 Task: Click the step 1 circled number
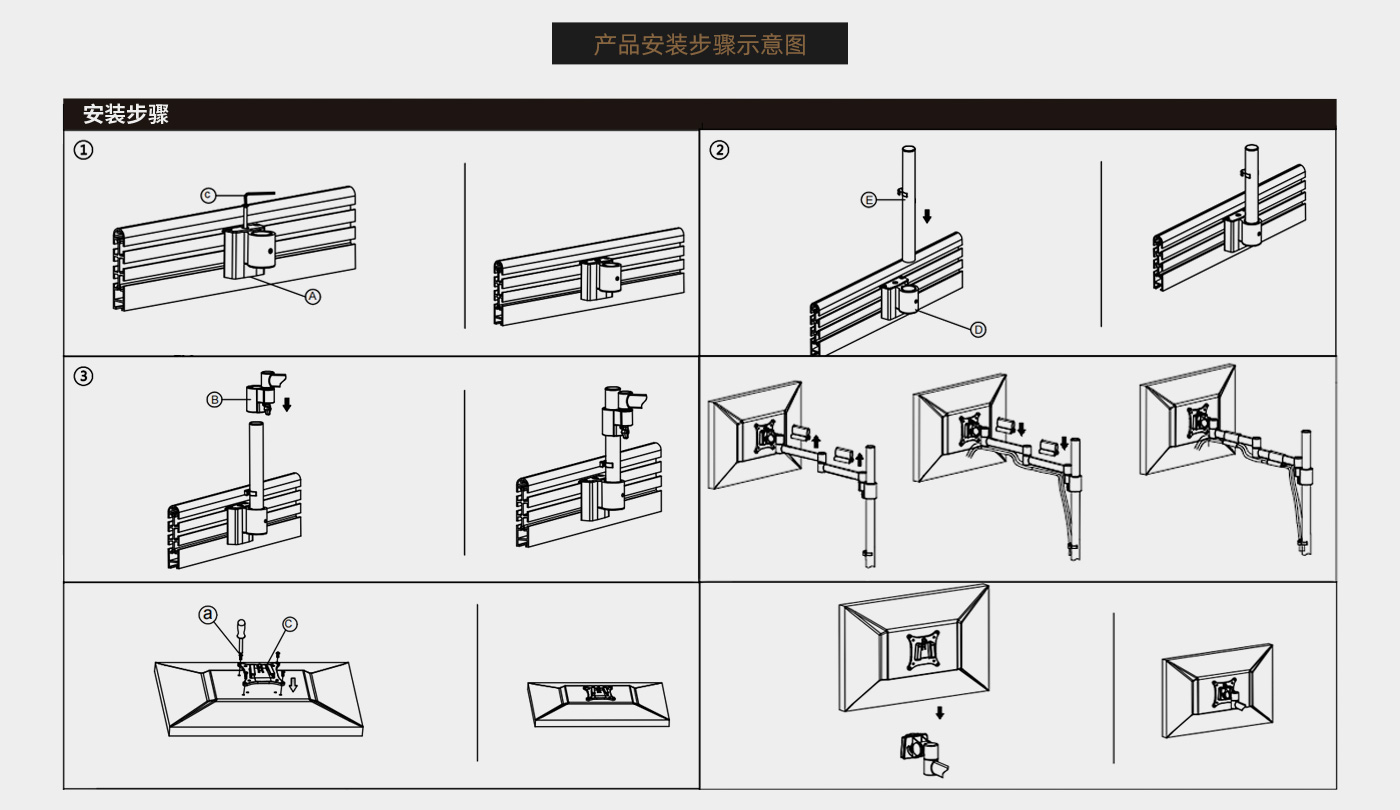pos(84,150)
